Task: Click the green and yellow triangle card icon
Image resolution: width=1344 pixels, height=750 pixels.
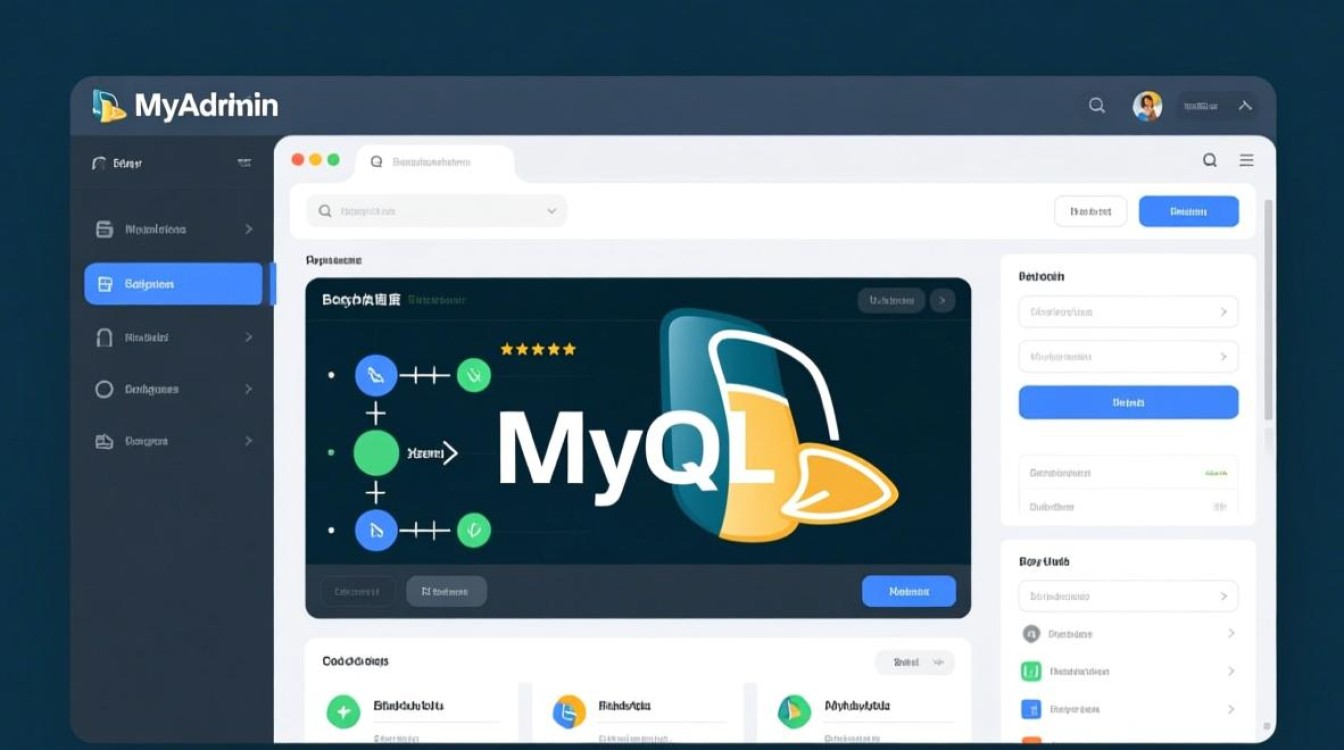Action: [794, 711]
